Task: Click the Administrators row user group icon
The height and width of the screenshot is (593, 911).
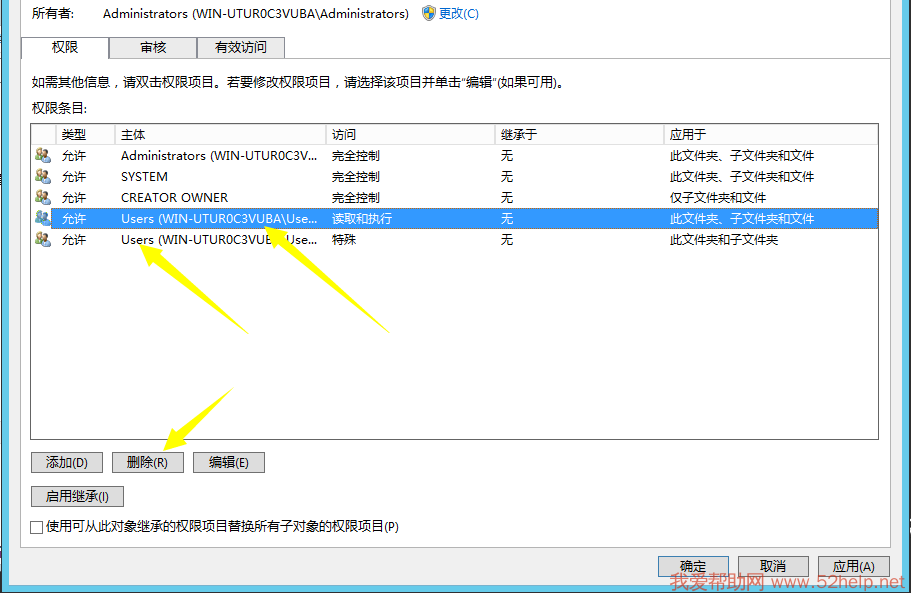Action: pos(42,156)
